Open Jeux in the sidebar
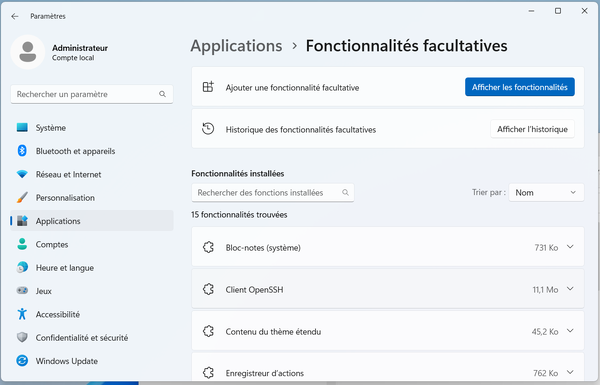Screen dimensions: 600x385 pos(92,290)
